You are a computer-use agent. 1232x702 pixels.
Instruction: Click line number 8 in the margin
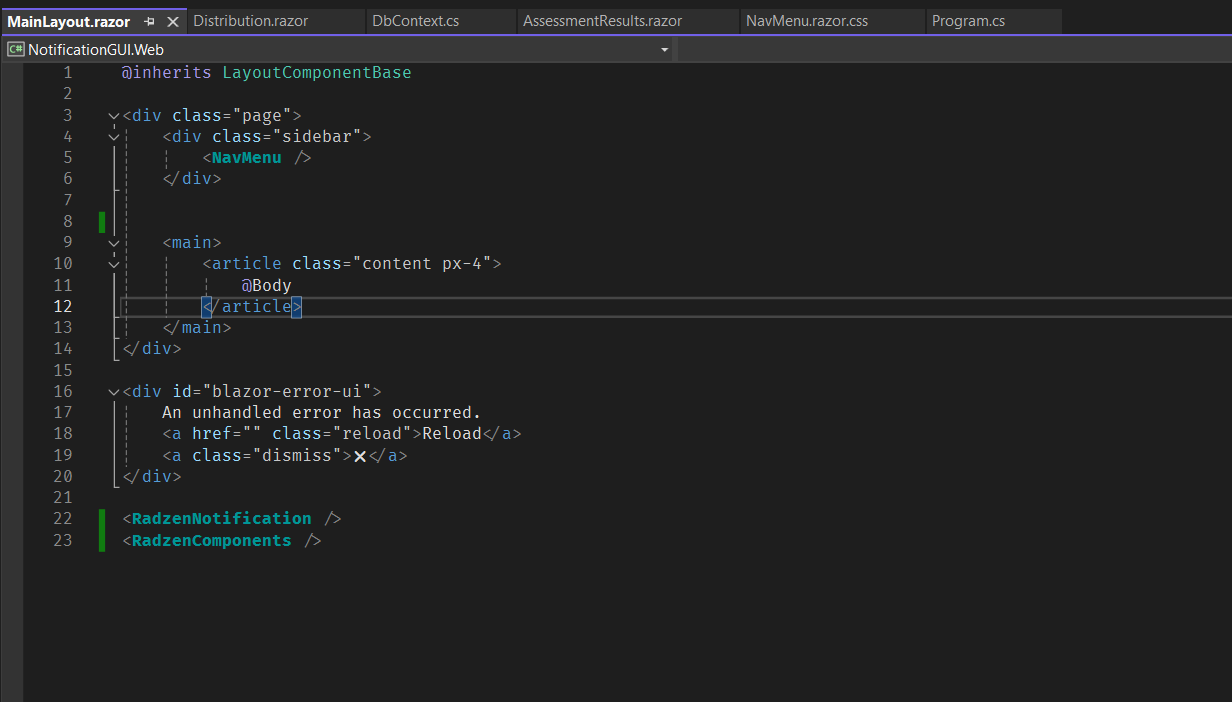(67, 221)
